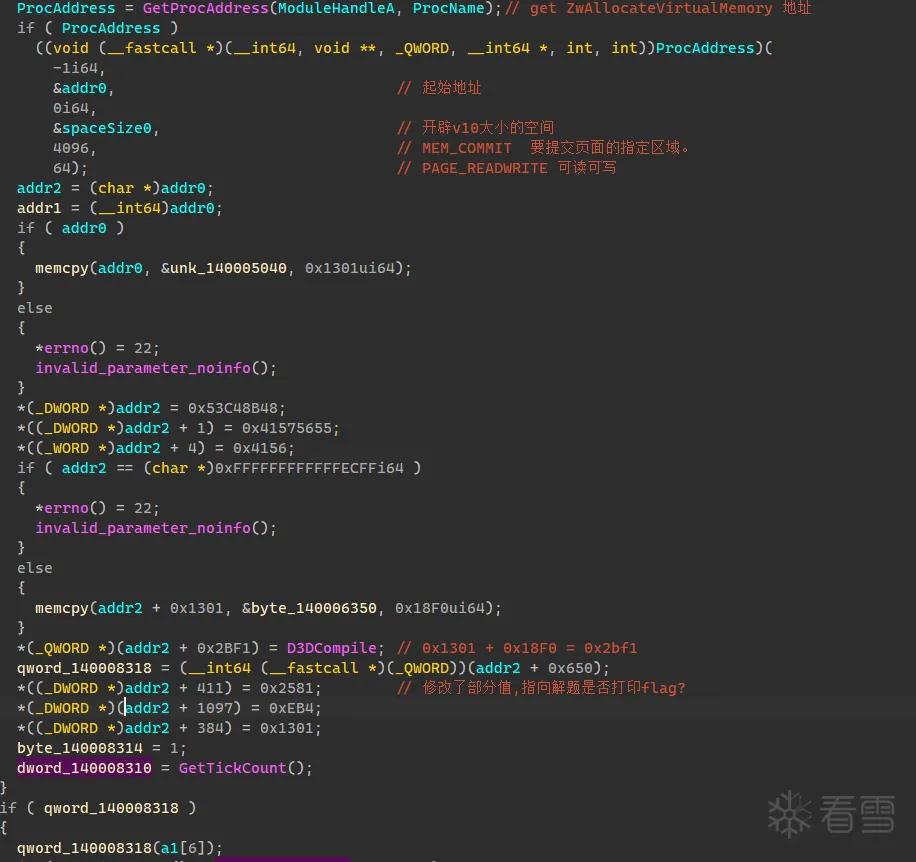Screen dimensions: 916x862
Task: Select the D3DCompile identifier
Action: (x=331, y=648)
